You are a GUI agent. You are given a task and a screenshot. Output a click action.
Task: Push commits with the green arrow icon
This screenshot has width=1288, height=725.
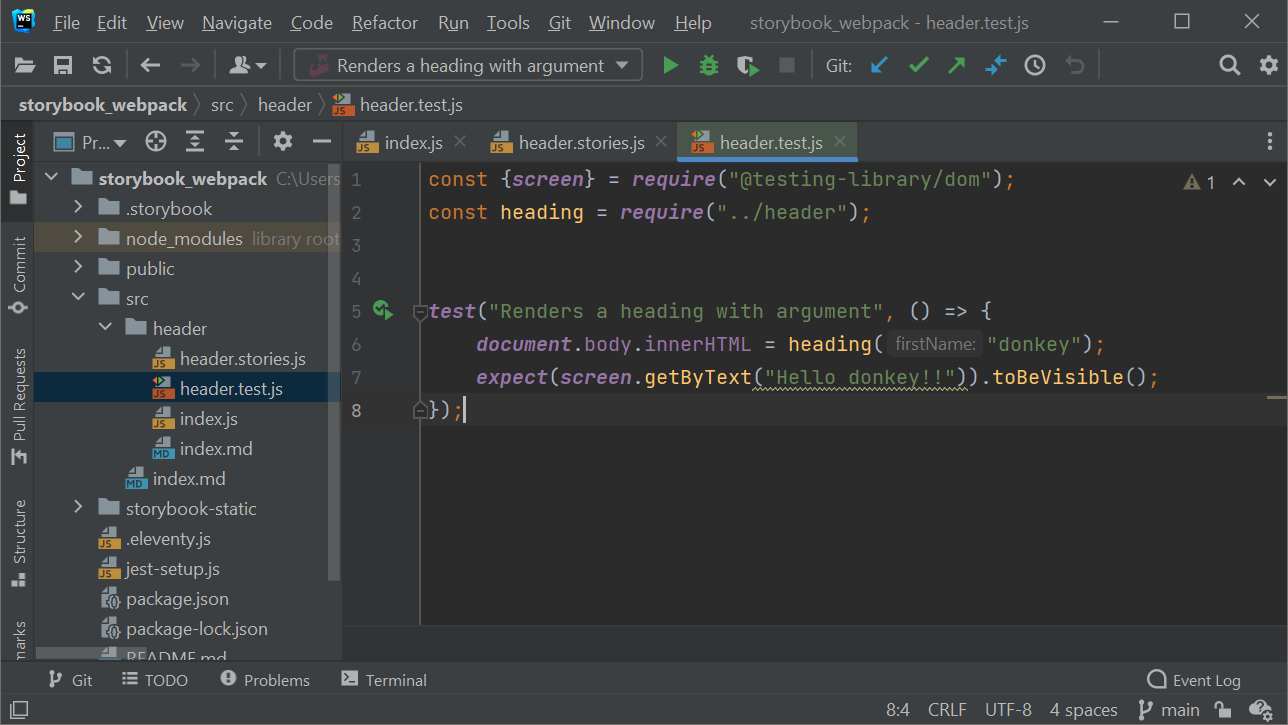click(x=957, y=66)
